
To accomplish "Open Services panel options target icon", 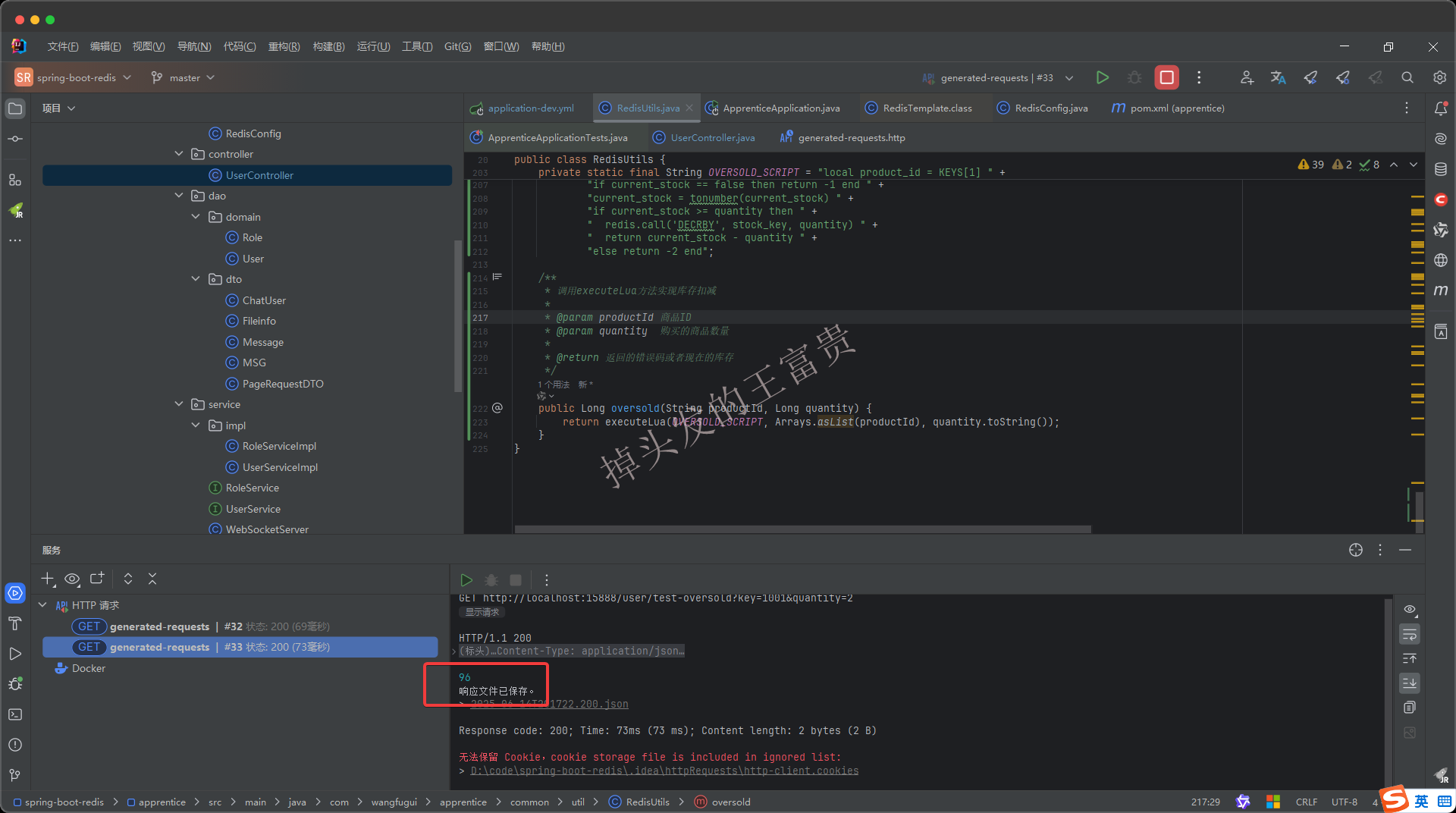I will click(x=1356, y=550).
